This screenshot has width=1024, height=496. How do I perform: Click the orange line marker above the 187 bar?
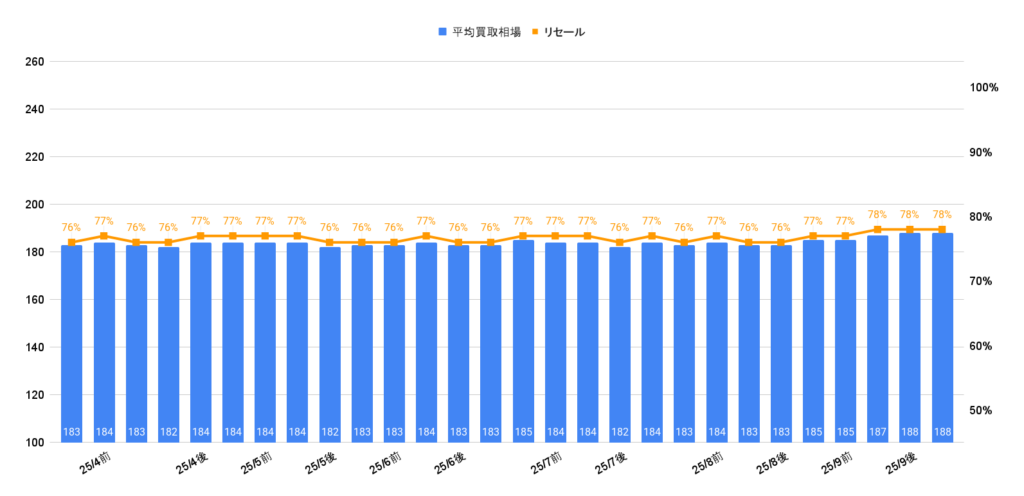click(877, 230)
